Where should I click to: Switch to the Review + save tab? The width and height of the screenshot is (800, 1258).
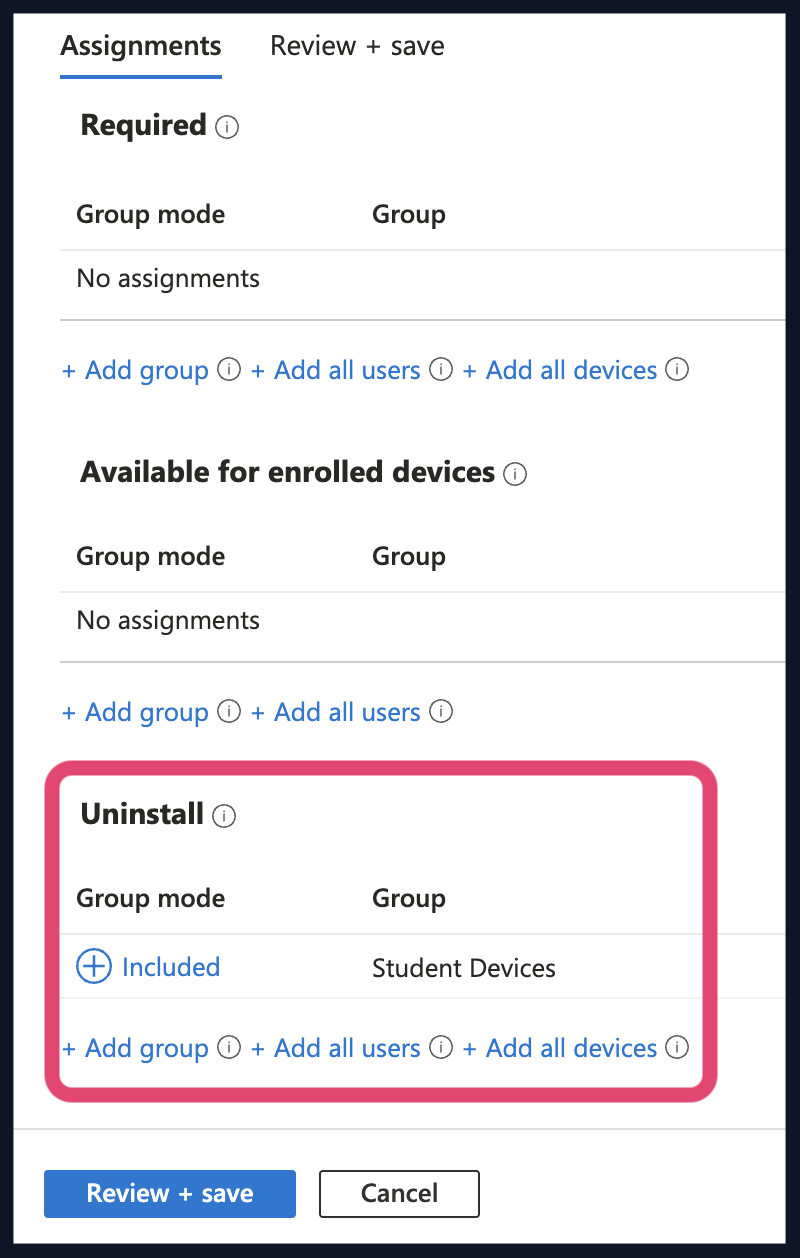click(x=357, y=46)
